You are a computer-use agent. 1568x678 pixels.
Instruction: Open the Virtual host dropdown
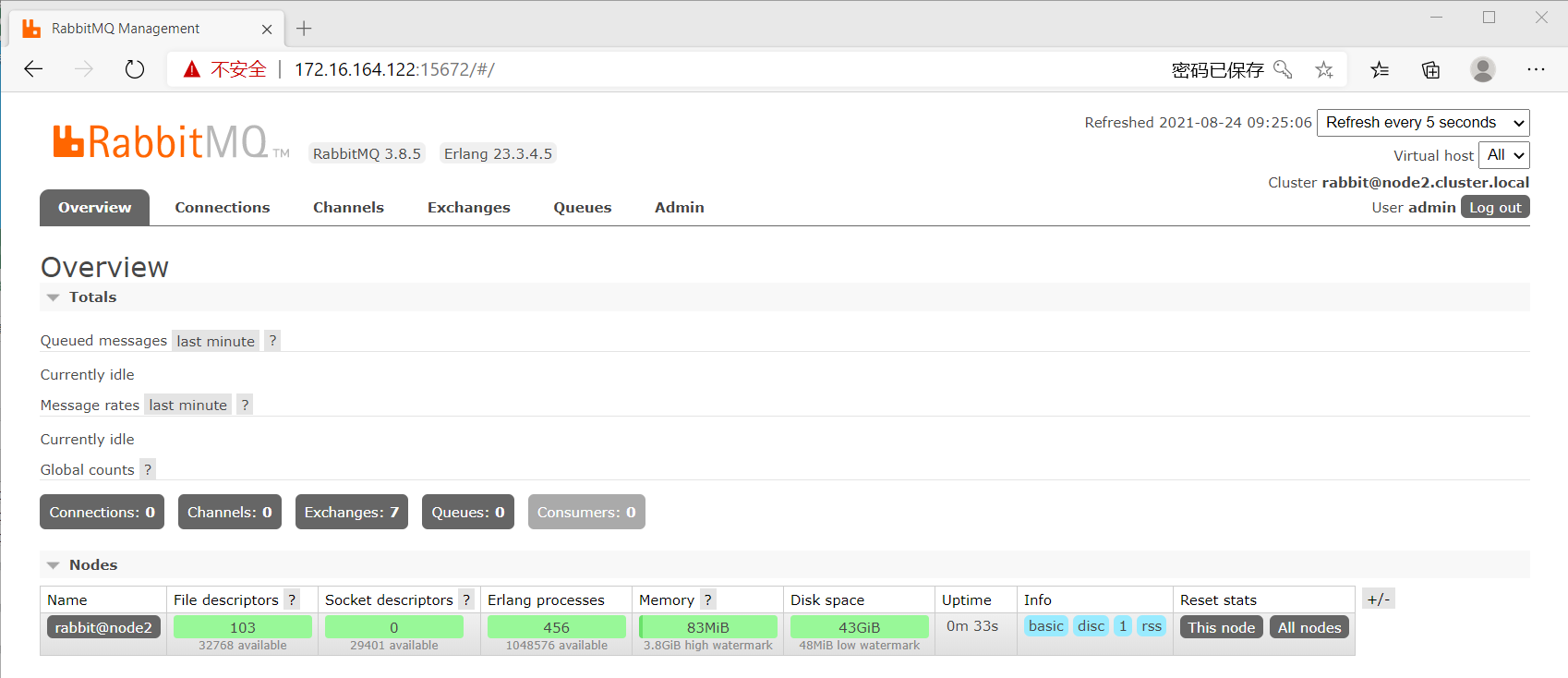(x=1504, y=155)
